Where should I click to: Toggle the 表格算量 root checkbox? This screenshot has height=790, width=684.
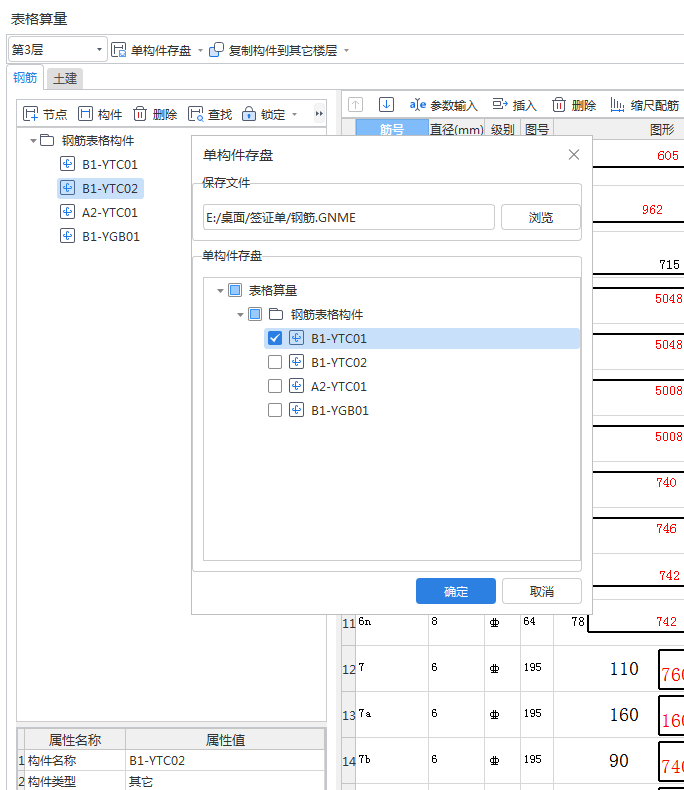(x=235, y=290)
